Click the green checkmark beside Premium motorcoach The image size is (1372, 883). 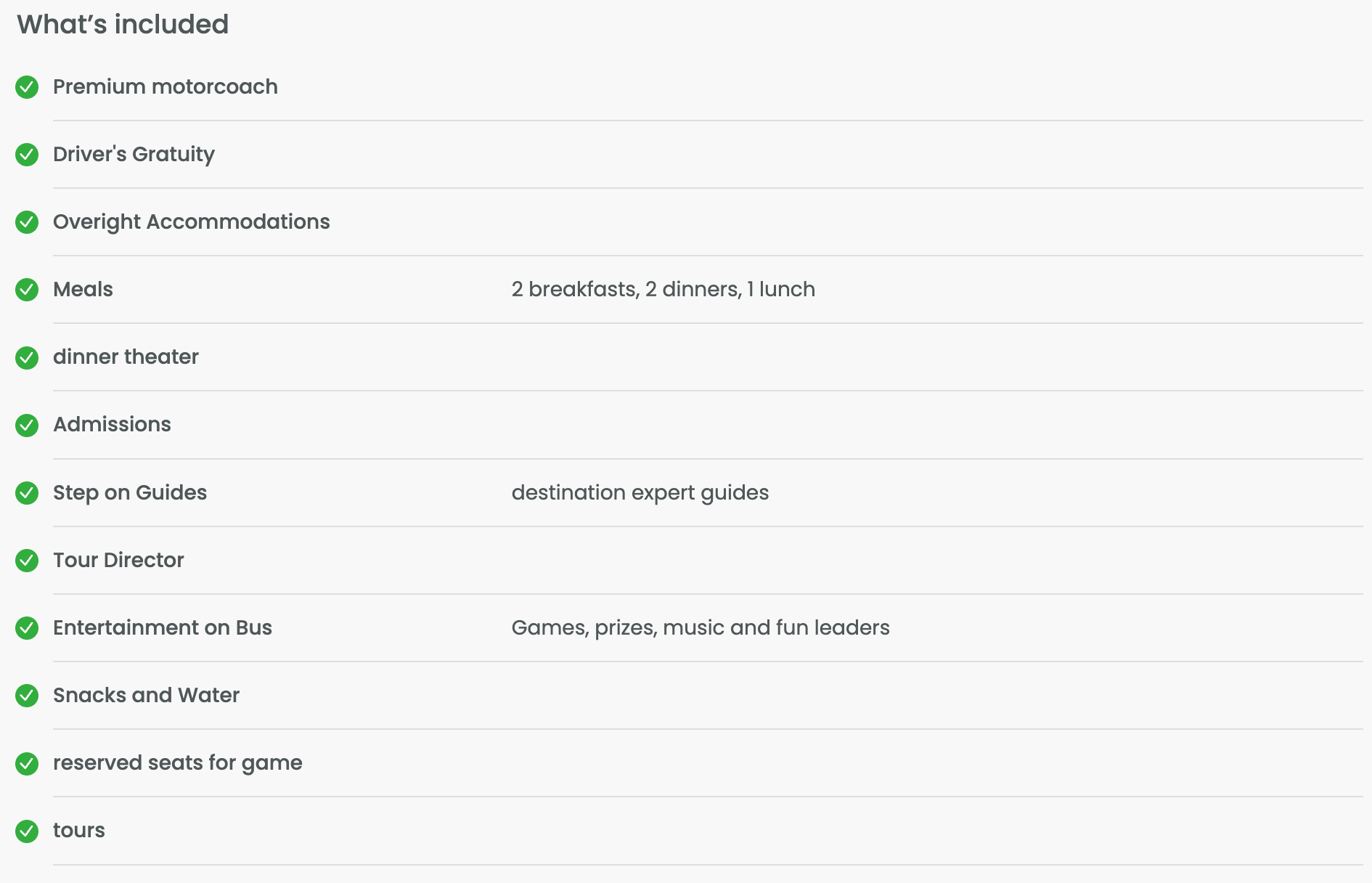[x=27, y=87]
